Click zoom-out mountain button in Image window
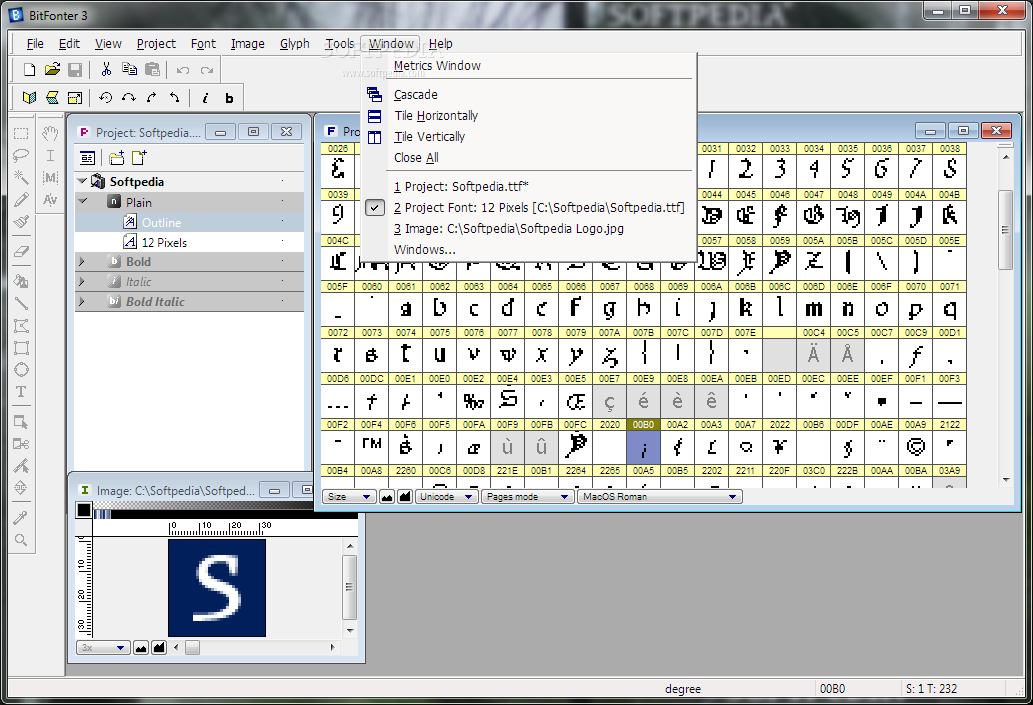Viewport: 1033px width, 705px height. pyautogui.click(x=141, y=648)
